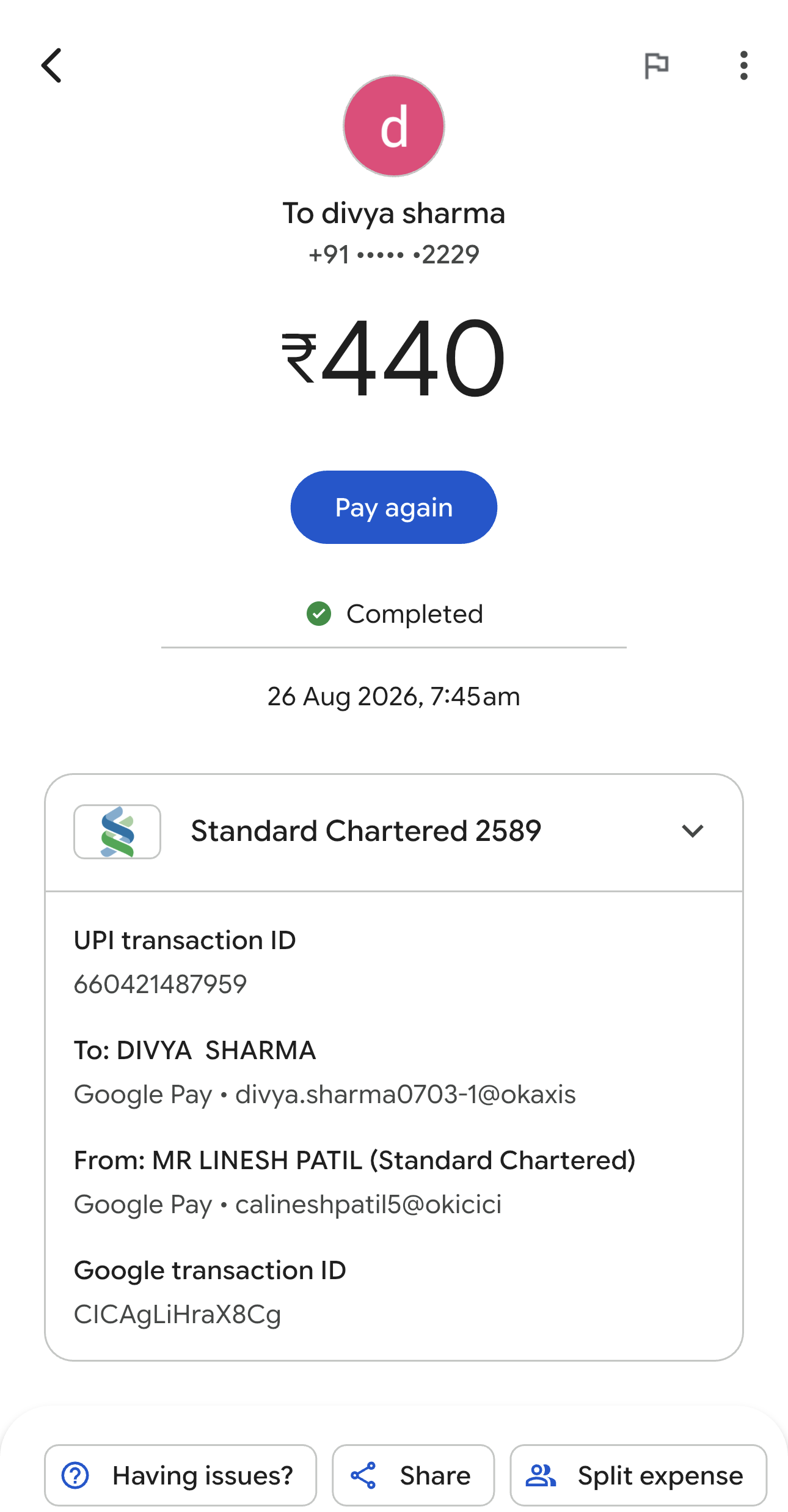Click divya.sharma0703-1@okaxis UPI address
This screenshot has height=1512, width=788.
(406, 1095)
